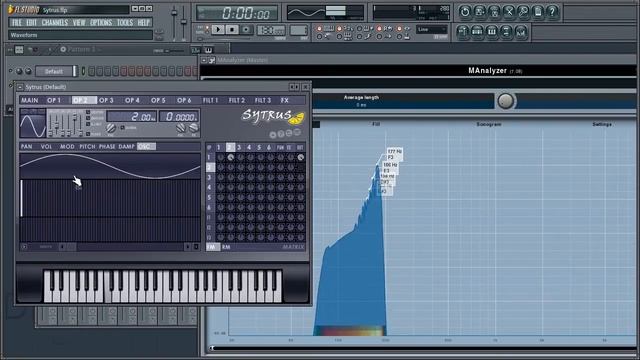Viewport: 640px width, 360px height.
Task: Open the MAnalyzer Sonogram tab
Action: click(489, 124)
